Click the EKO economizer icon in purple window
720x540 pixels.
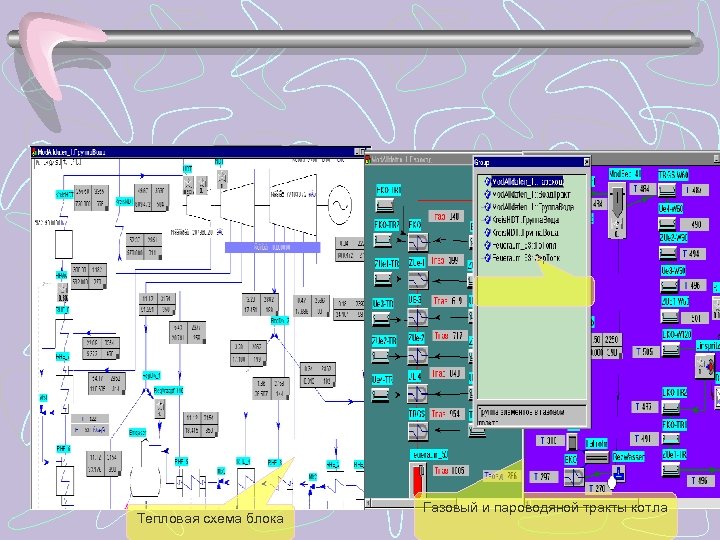click(x=574, y=477)
